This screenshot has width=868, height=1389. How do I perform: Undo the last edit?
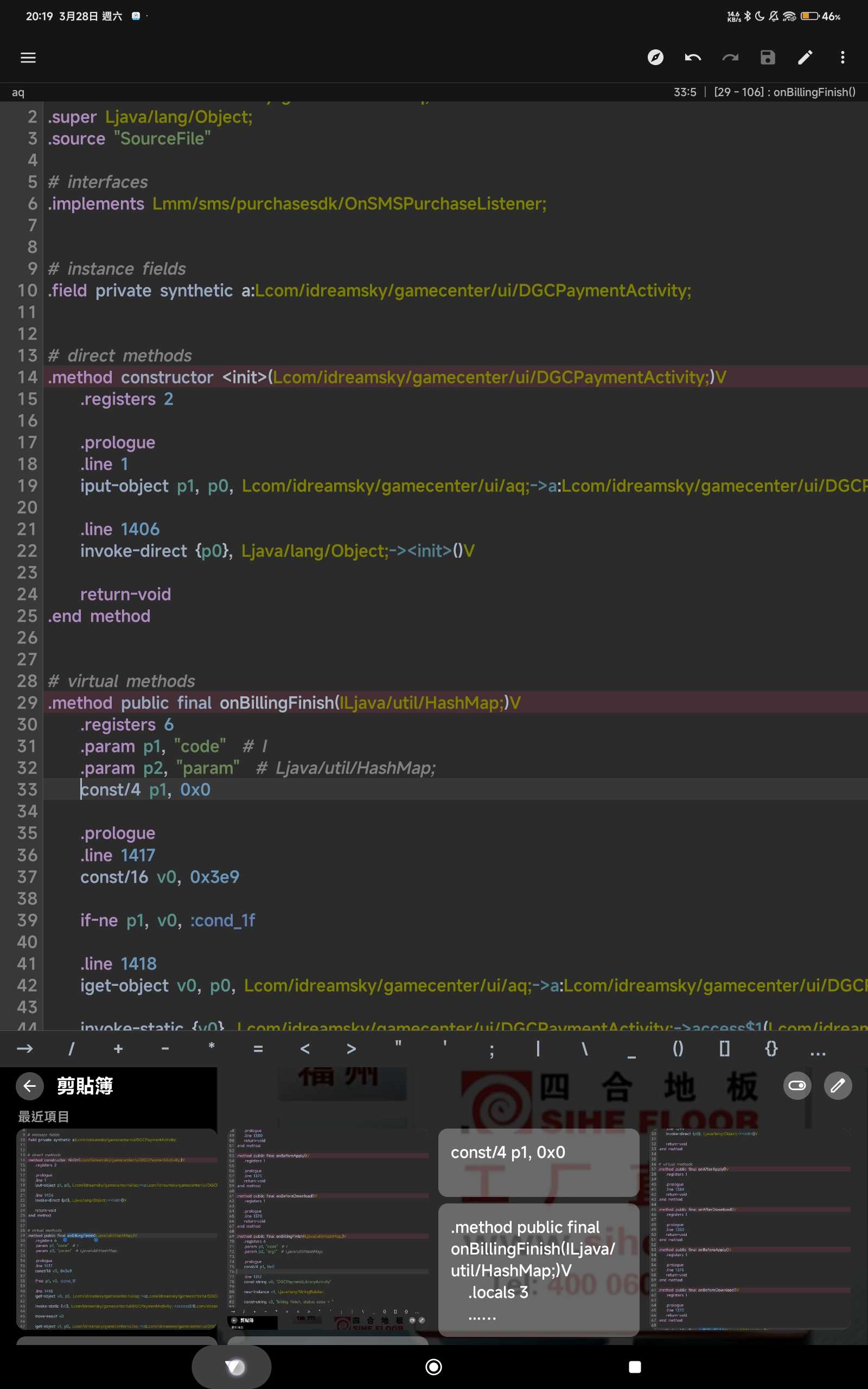[x=692, y=58]
